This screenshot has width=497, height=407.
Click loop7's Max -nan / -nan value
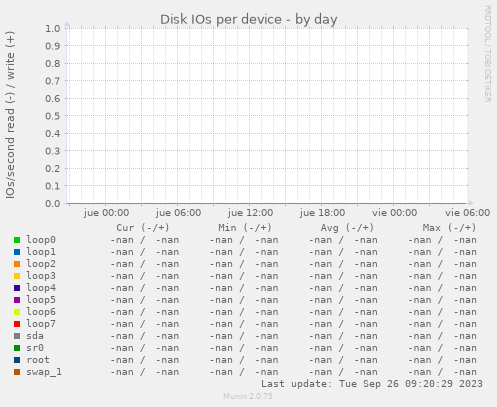pos(442,324)
